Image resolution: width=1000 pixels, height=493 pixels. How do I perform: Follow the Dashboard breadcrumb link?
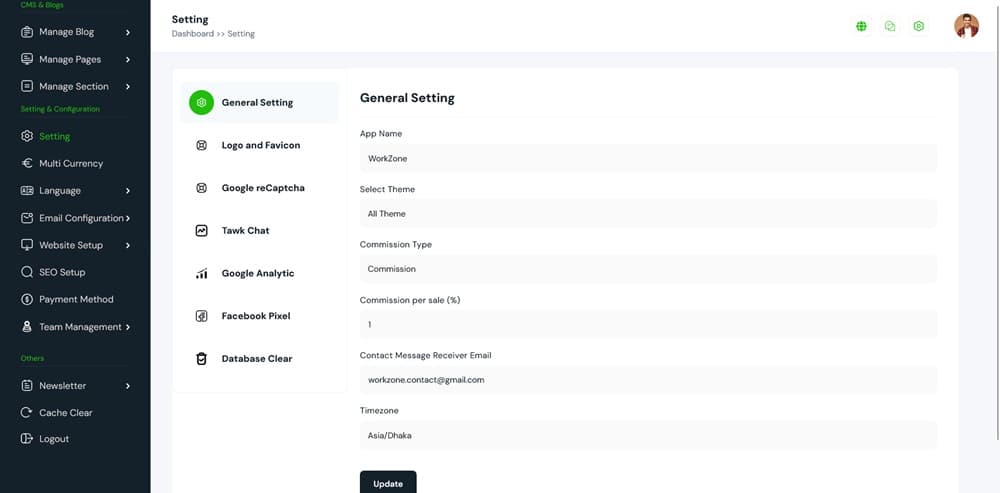(x=192, y=34)
